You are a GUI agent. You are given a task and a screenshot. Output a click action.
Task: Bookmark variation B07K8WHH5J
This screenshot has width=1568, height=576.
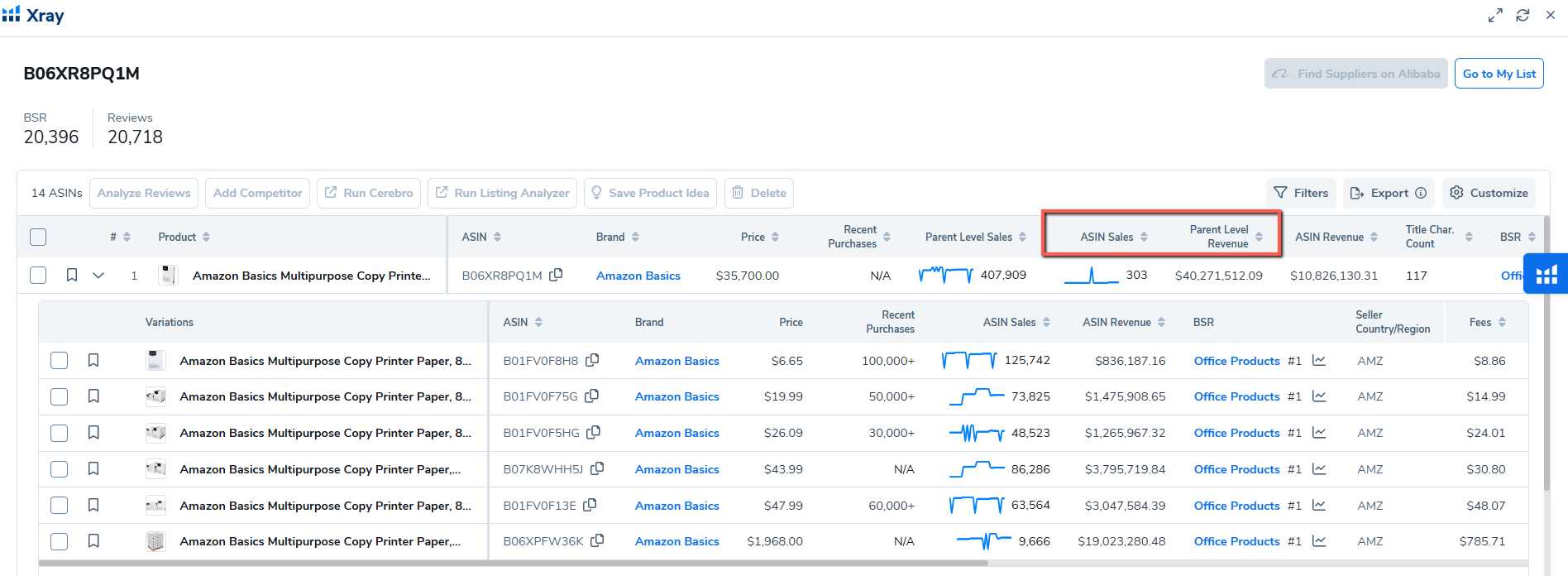[93, 468]
